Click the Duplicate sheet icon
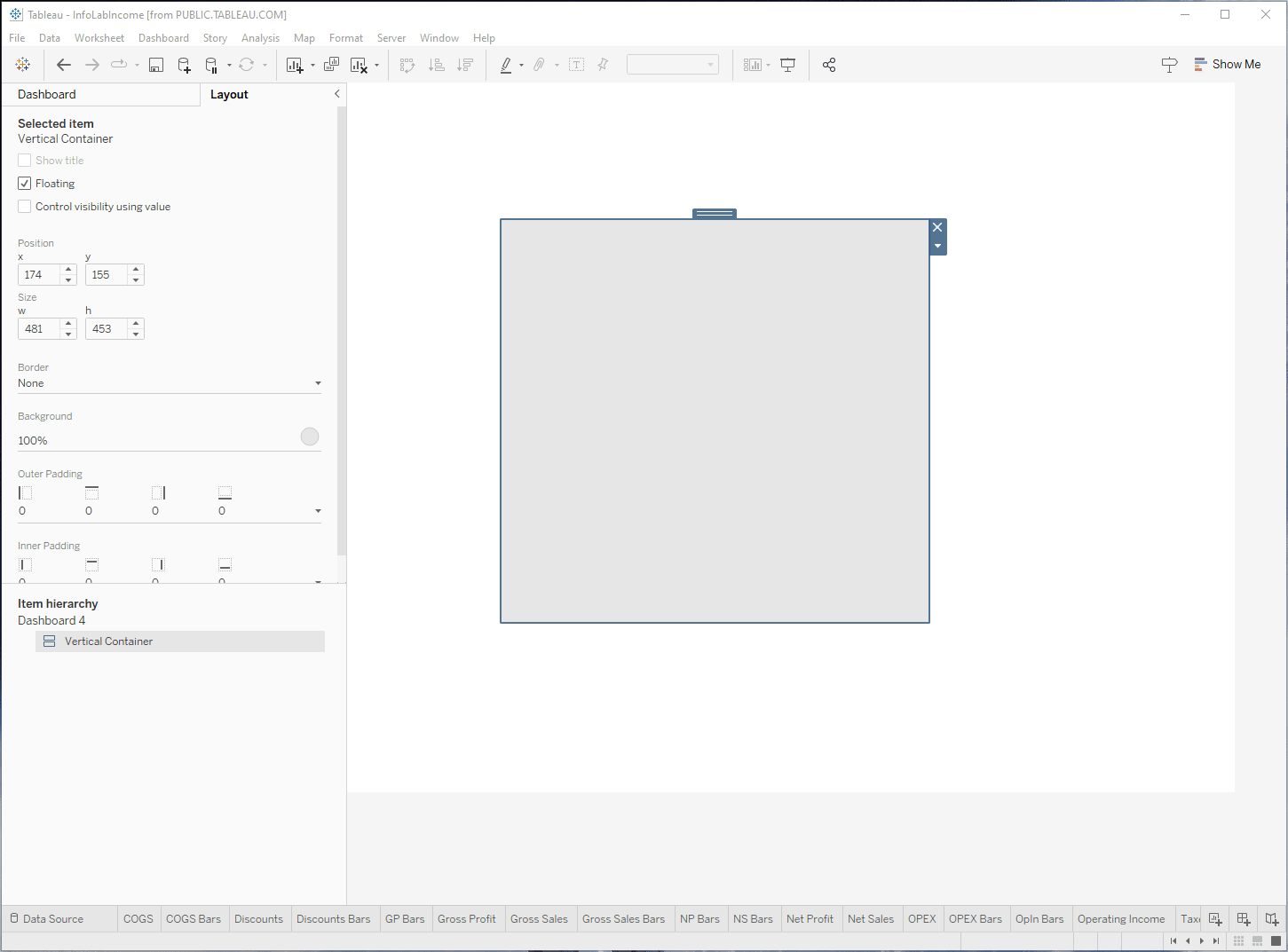 331,65
